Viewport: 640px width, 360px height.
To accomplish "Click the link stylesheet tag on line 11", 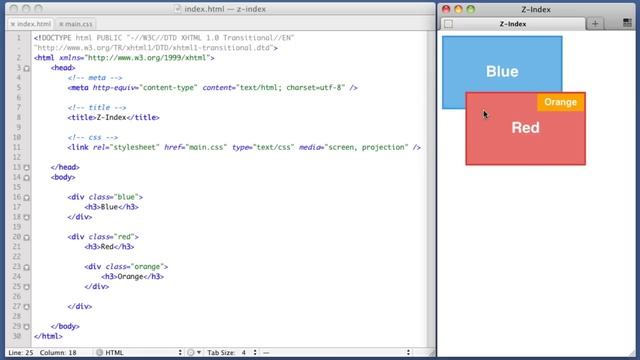I will [x=244, y=147].
